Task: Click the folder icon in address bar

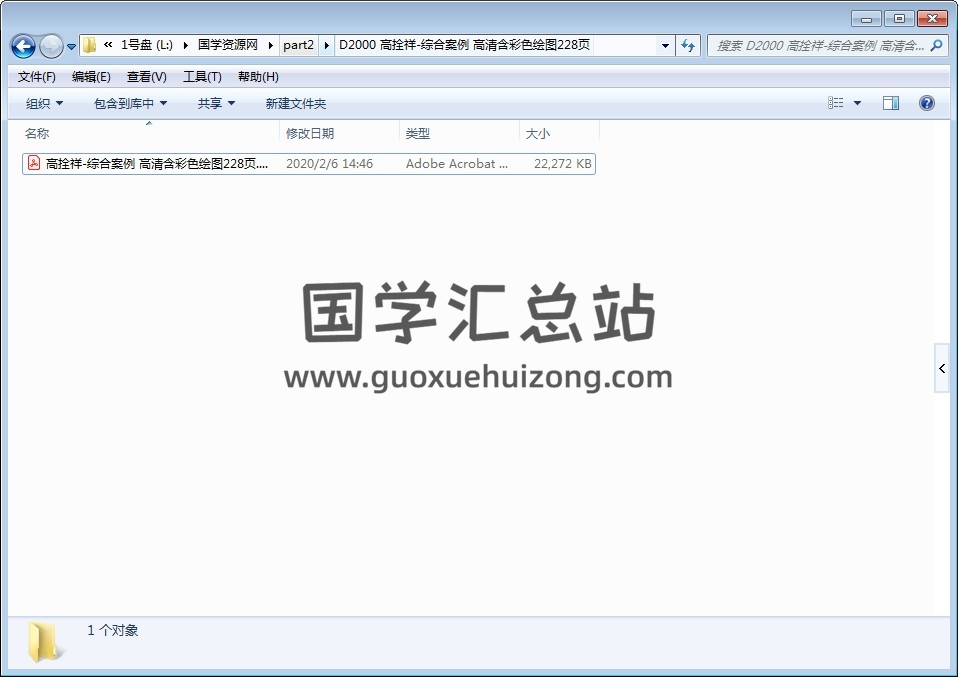Action: 89,45
